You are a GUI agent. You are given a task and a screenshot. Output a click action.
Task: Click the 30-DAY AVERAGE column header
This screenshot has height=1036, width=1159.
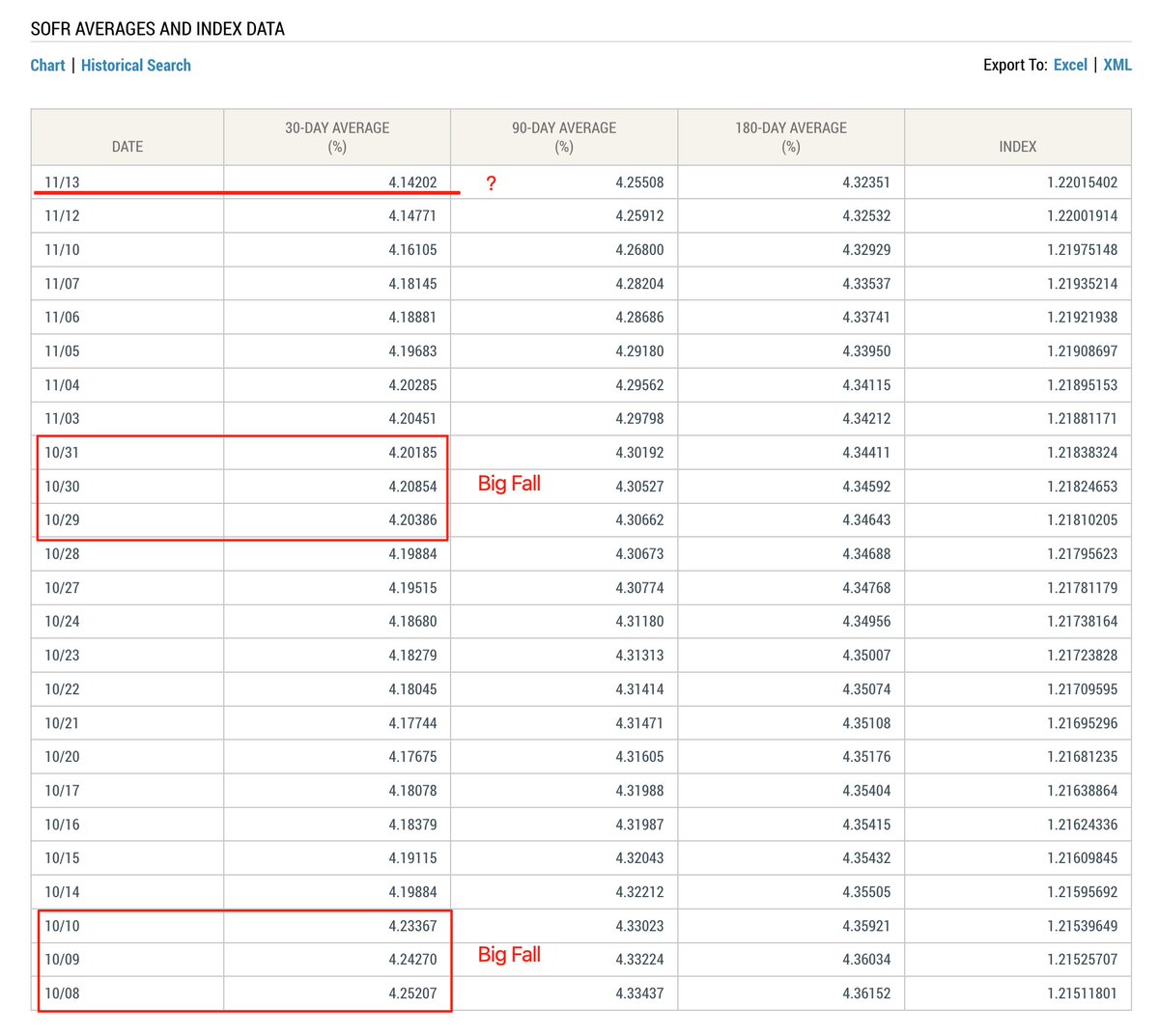pos(337,137)
